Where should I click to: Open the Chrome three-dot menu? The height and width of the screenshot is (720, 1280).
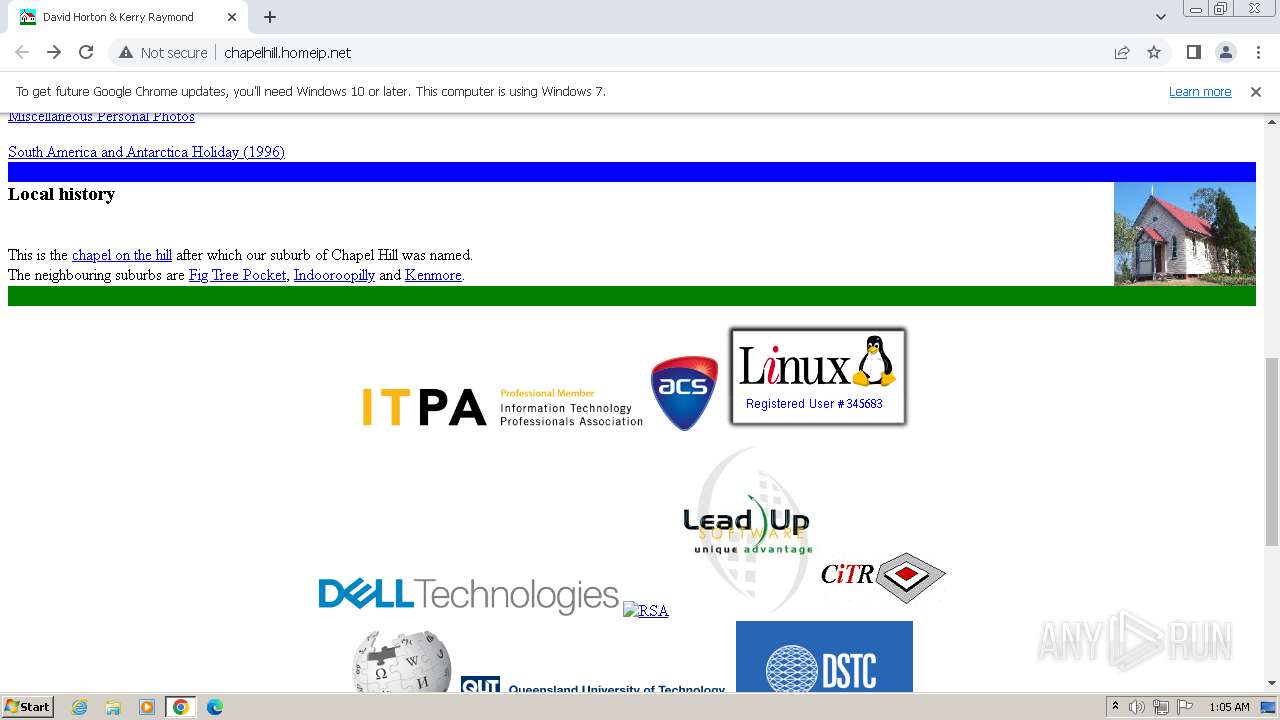click(x=1257, y=52)
